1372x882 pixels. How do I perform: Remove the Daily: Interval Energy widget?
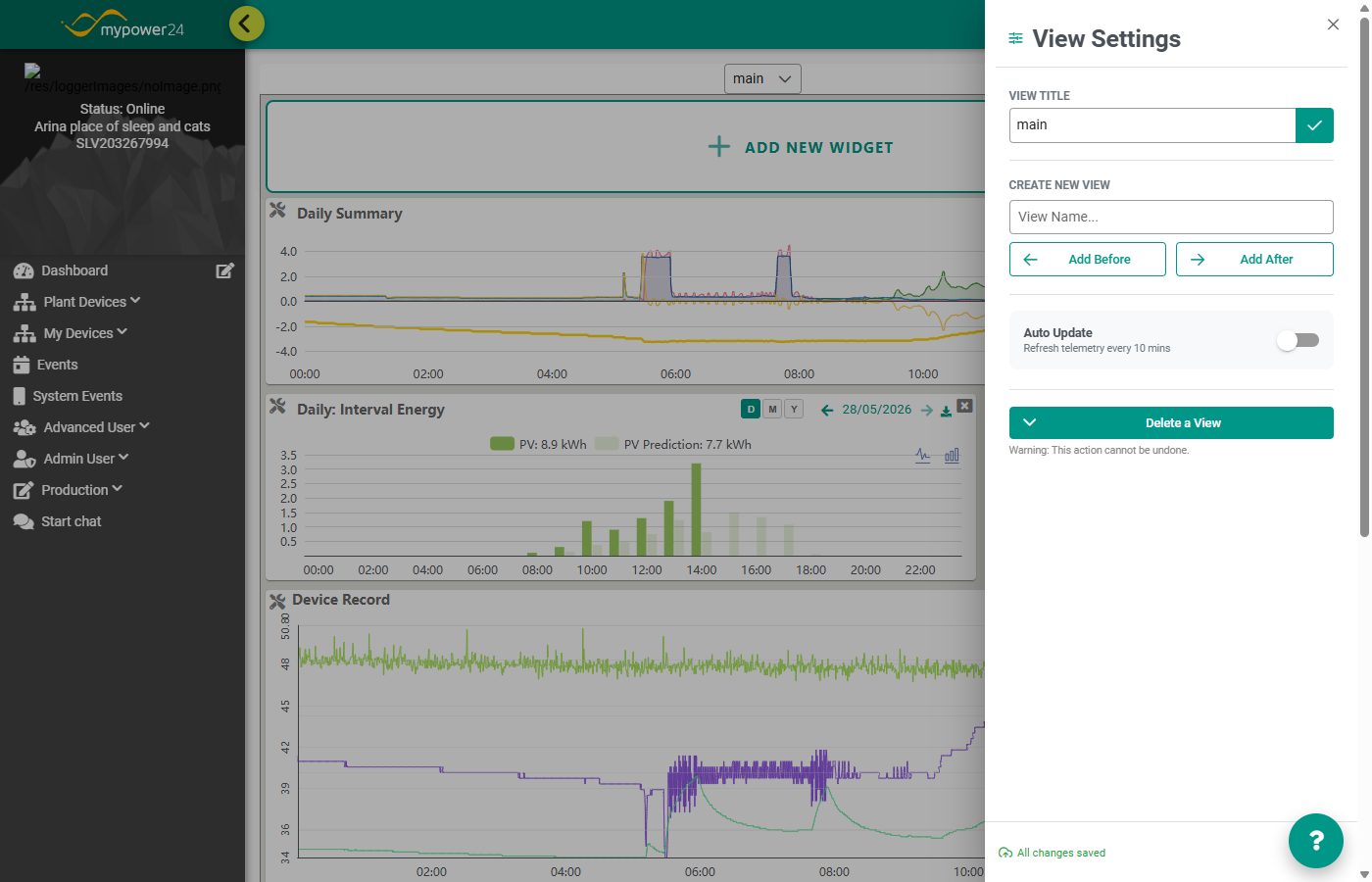[x=965, y=406]
